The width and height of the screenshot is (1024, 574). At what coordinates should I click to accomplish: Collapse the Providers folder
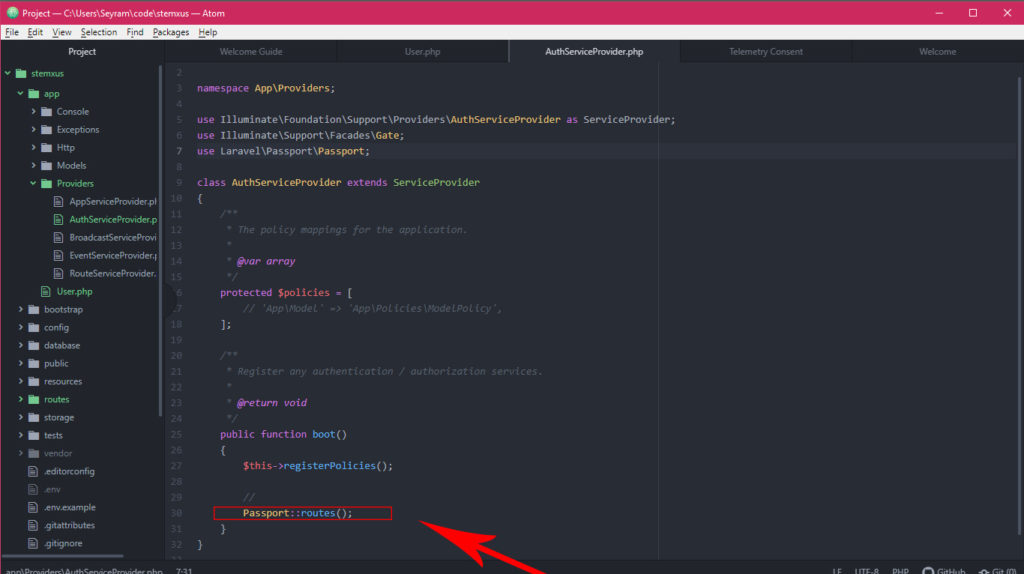tap(33, 184)
